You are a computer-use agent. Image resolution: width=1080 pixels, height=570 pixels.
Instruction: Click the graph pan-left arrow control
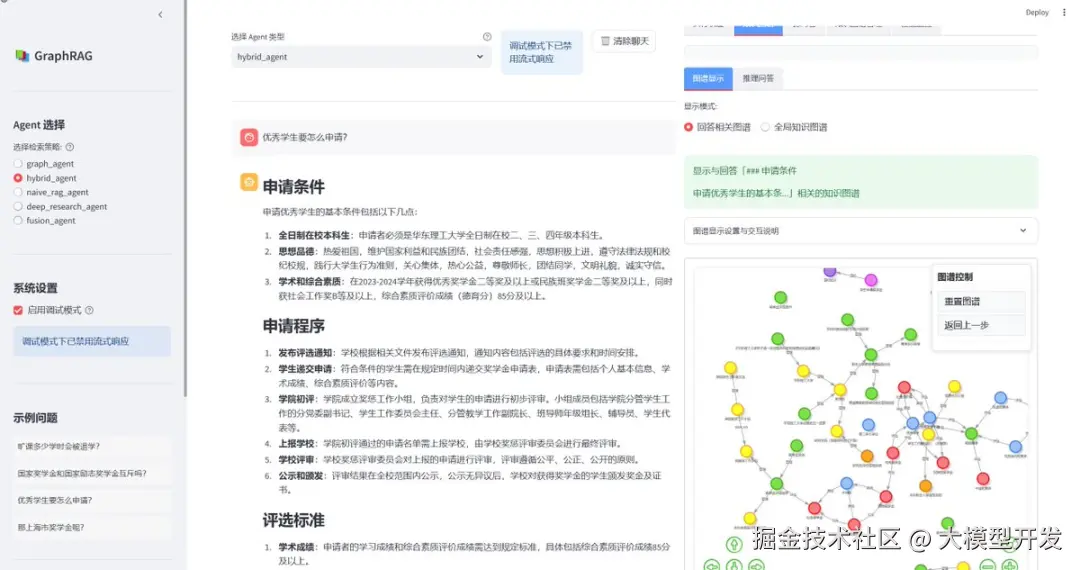coord(712,565)
